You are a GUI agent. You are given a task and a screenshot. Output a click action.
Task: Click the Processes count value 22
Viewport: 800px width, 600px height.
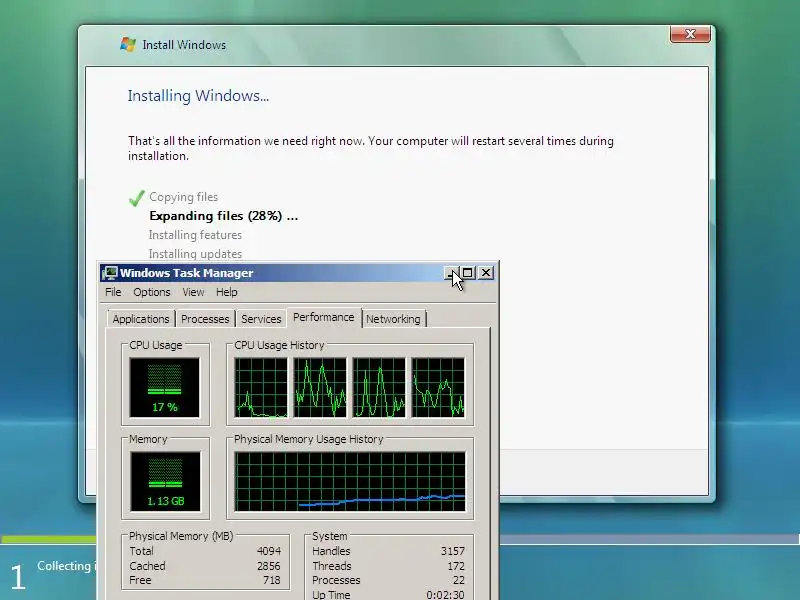point(459,580)
